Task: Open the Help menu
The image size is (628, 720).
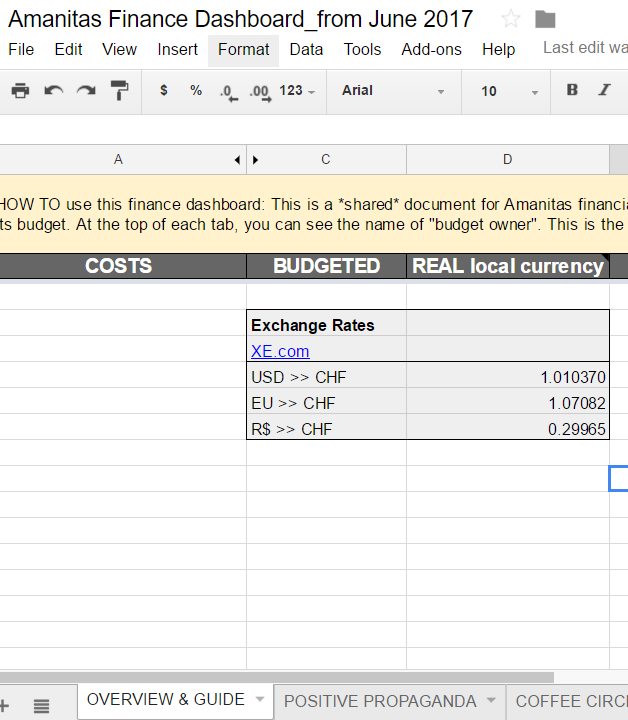Action: coord(499,50)
